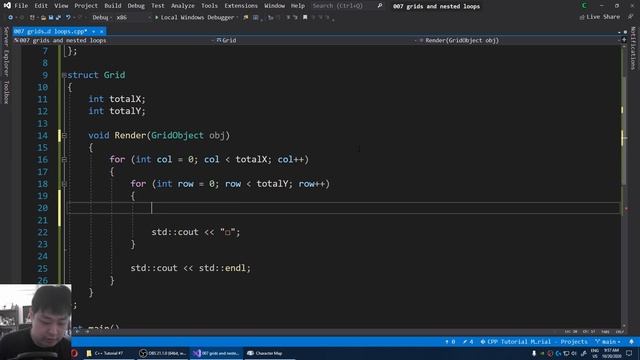Click the Visual Studio logo icon
The width and height of the screenshot is (640, 360).
click(7, 6)
